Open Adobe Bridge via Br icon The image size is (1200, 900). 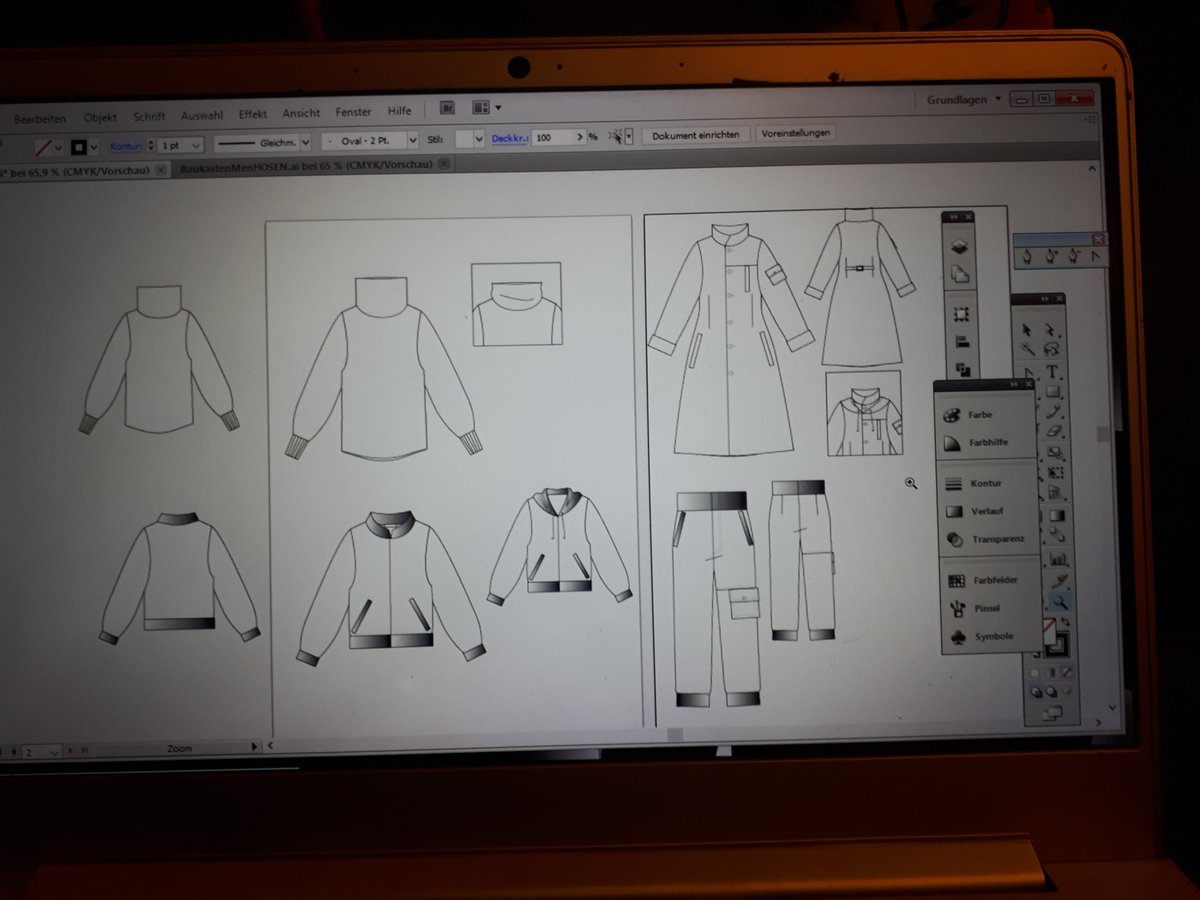(x=448, y=108)
